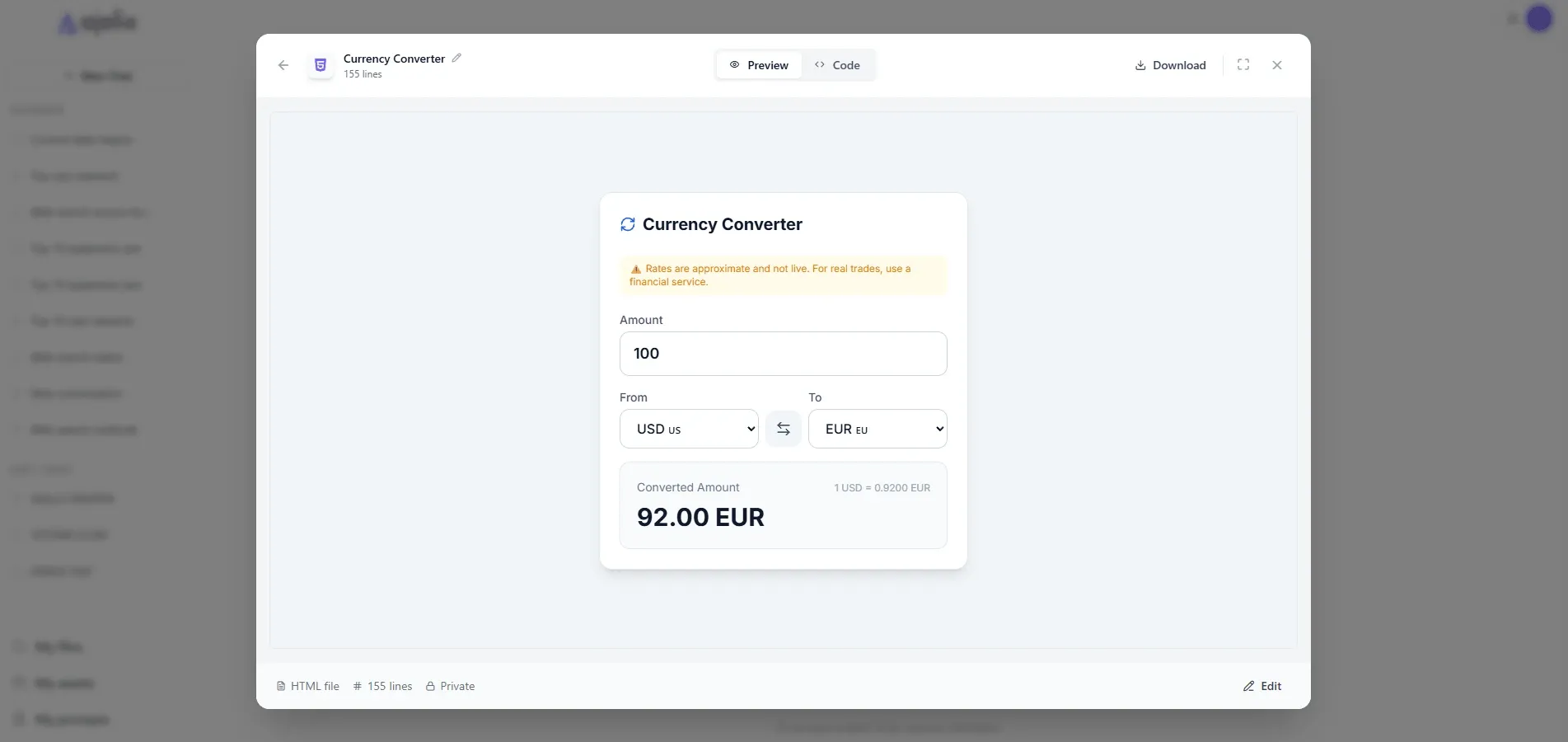Click the lock icon showing Private status

429,686
